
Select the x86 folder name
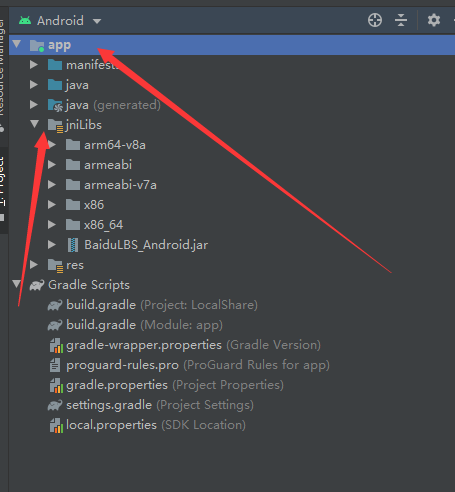coord(94,205)
